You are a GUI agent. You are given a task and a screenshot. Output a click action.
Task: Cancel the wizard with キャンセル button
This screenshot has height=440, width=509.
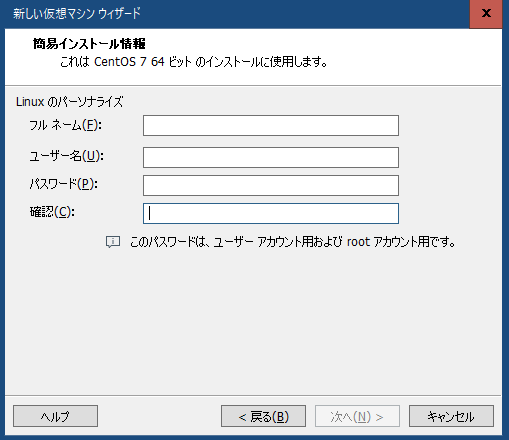(451, 416)
